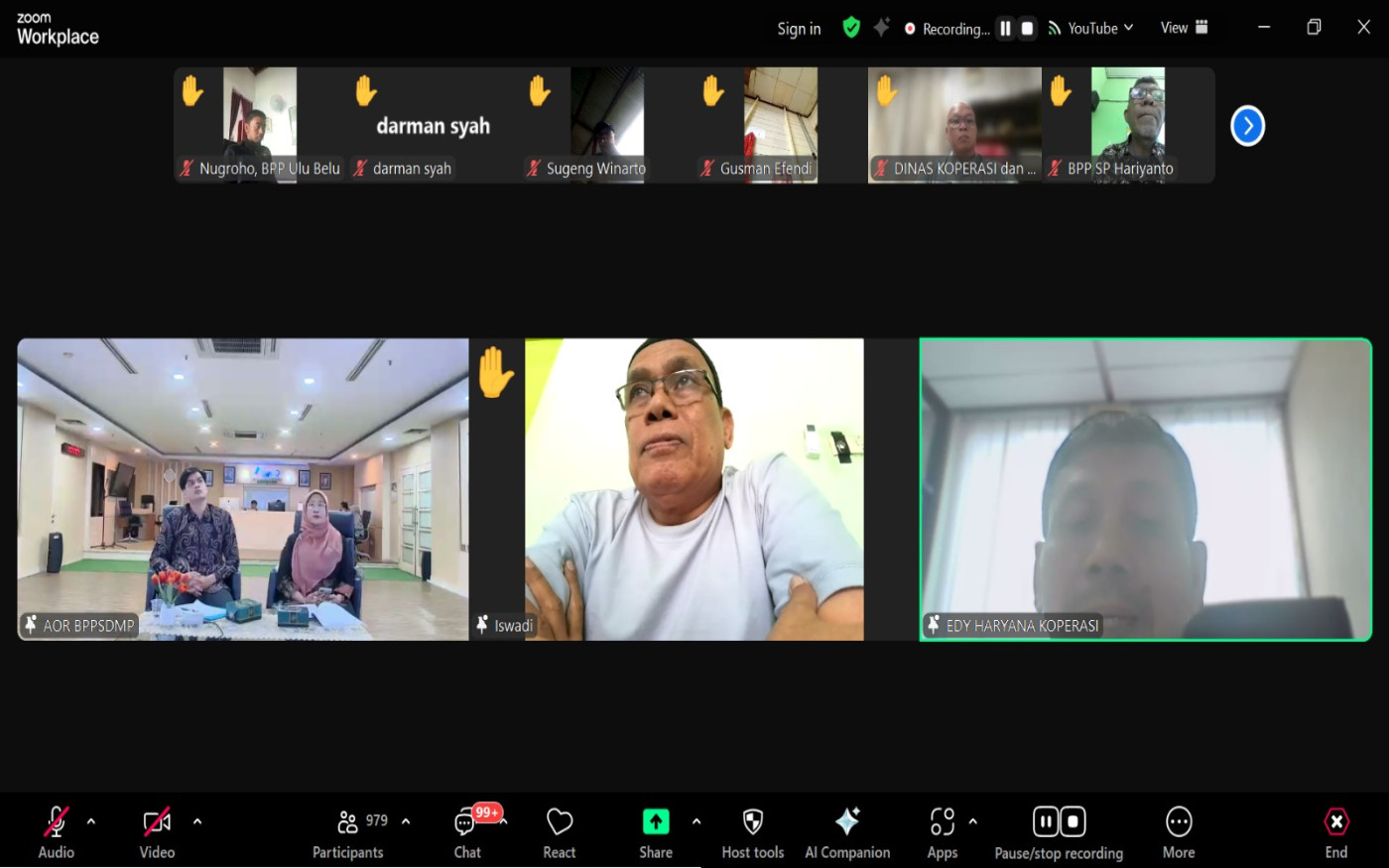Open the Apps panel

coord(943,831)
